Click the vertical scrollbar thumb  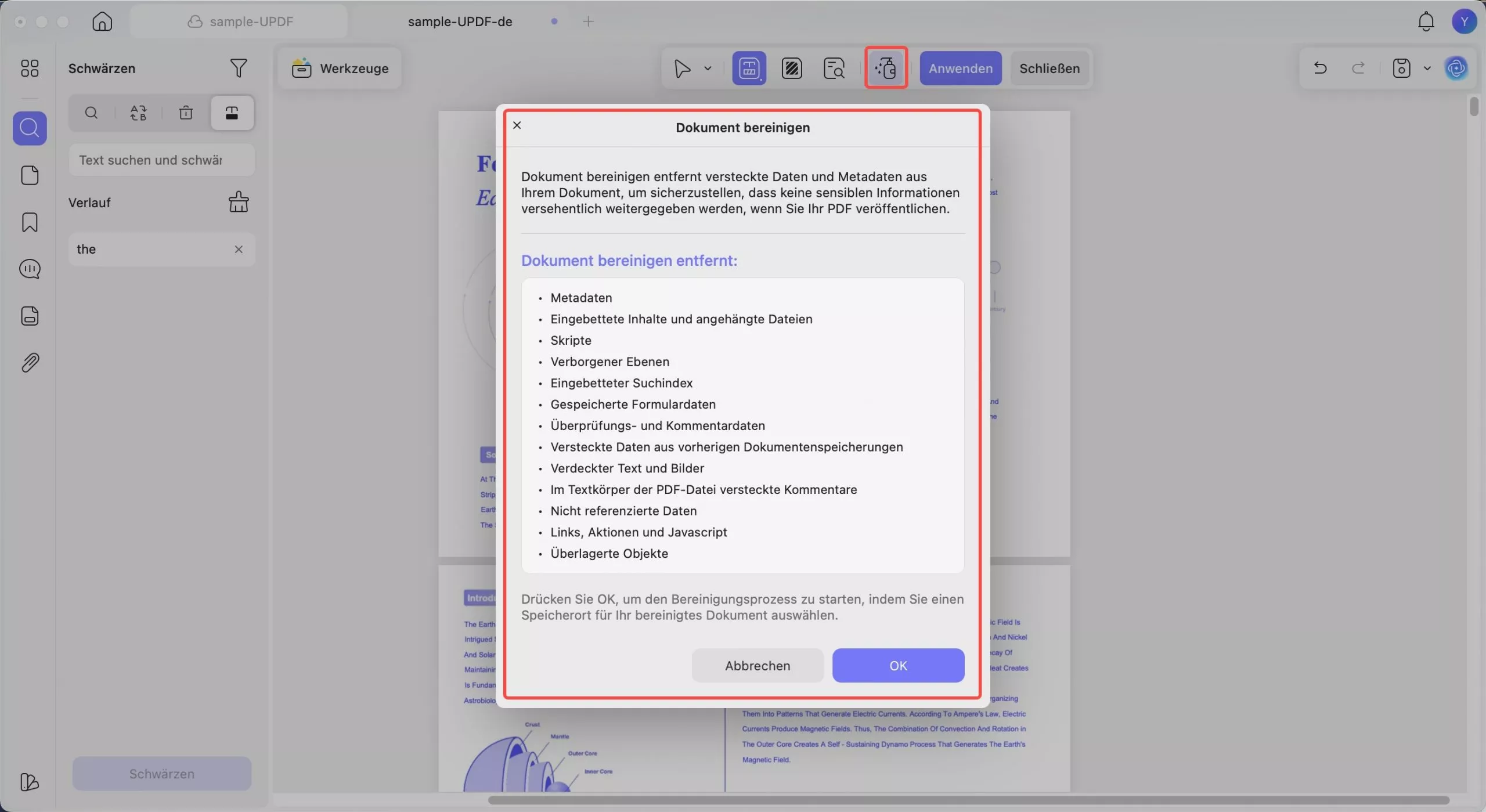(x=1474, y=107)
